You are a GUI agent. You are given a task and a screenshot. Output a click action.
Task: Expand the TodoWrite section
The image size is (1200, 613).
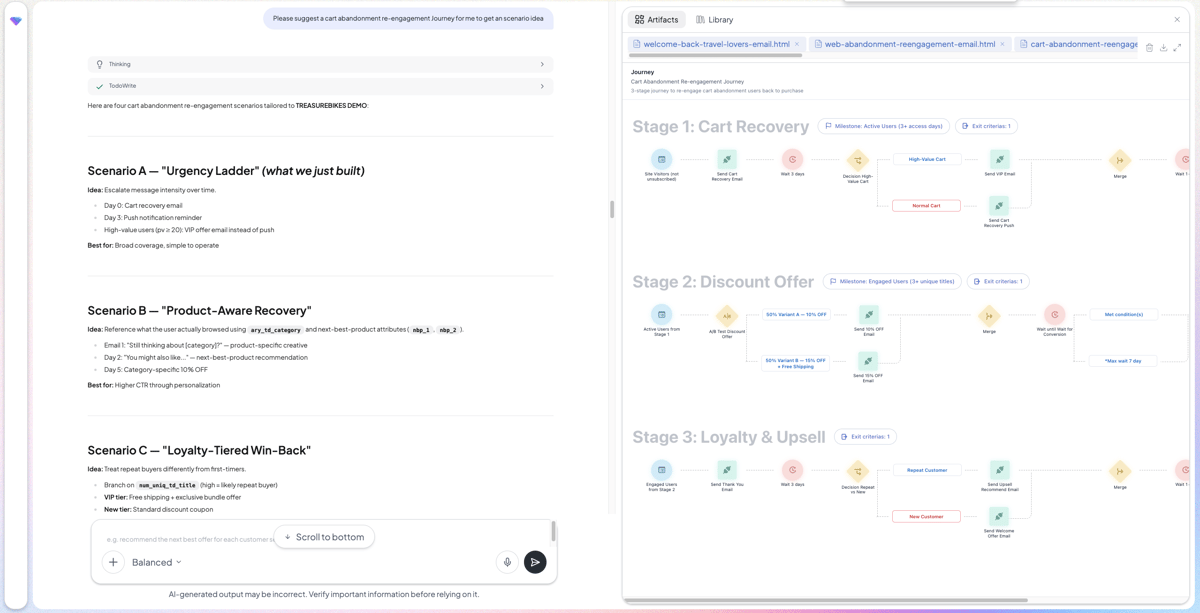click(320, 86)
